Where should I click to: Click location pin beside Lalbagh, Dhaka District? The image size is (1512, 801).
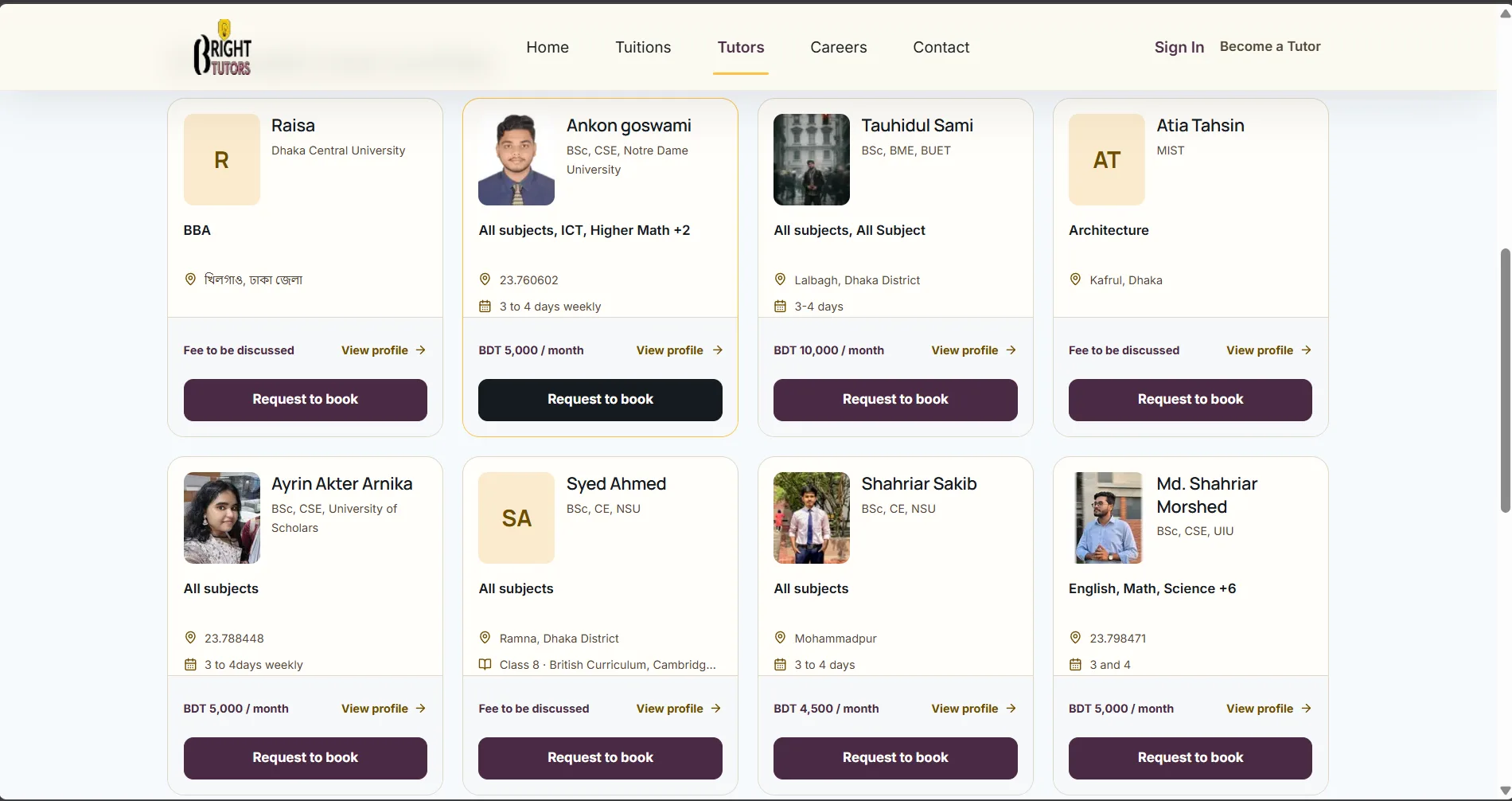[x=780, y=279]
